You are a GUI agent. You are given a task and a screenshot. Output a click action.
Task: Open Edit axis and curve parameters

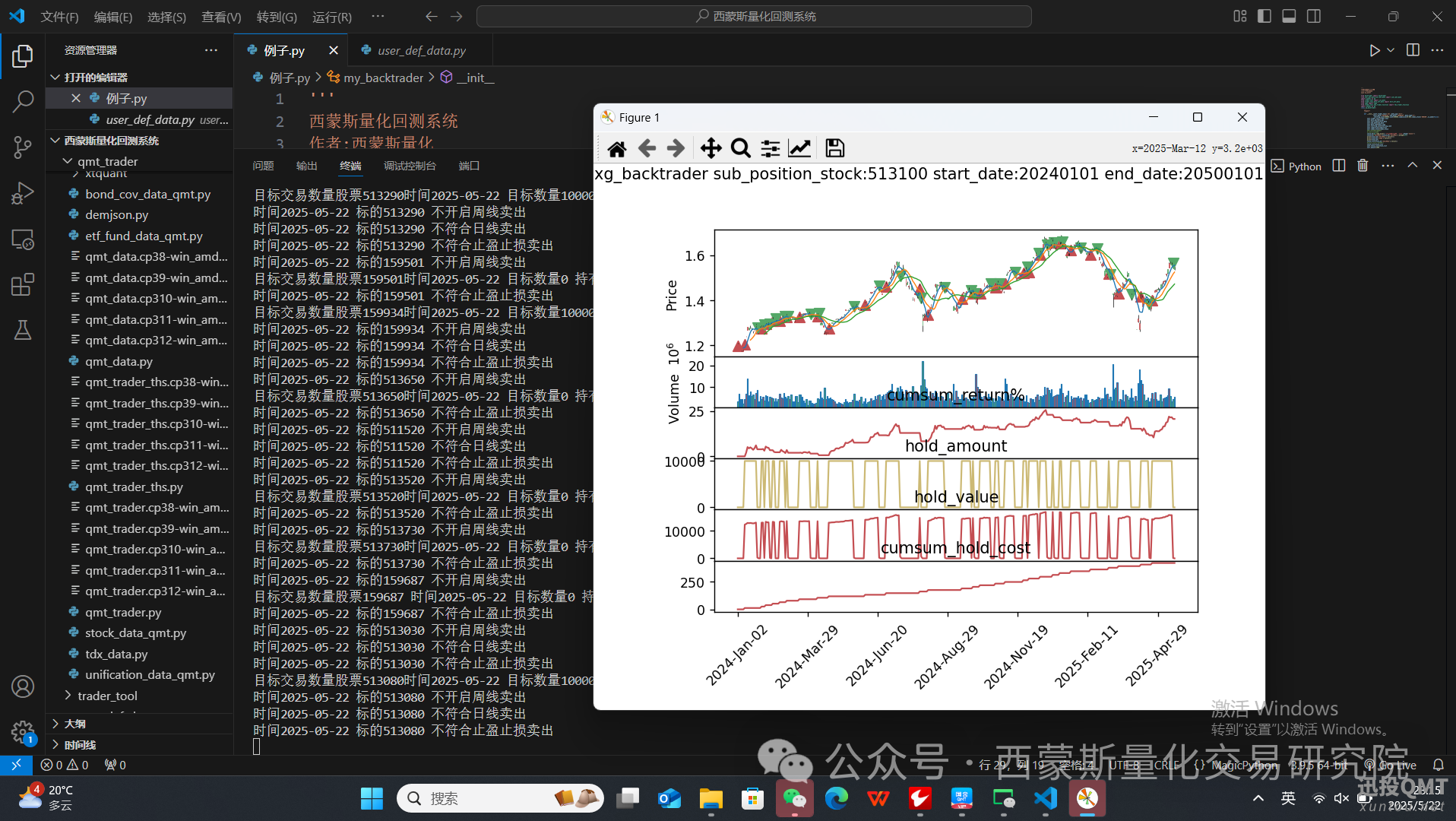(x=799, y=148)
